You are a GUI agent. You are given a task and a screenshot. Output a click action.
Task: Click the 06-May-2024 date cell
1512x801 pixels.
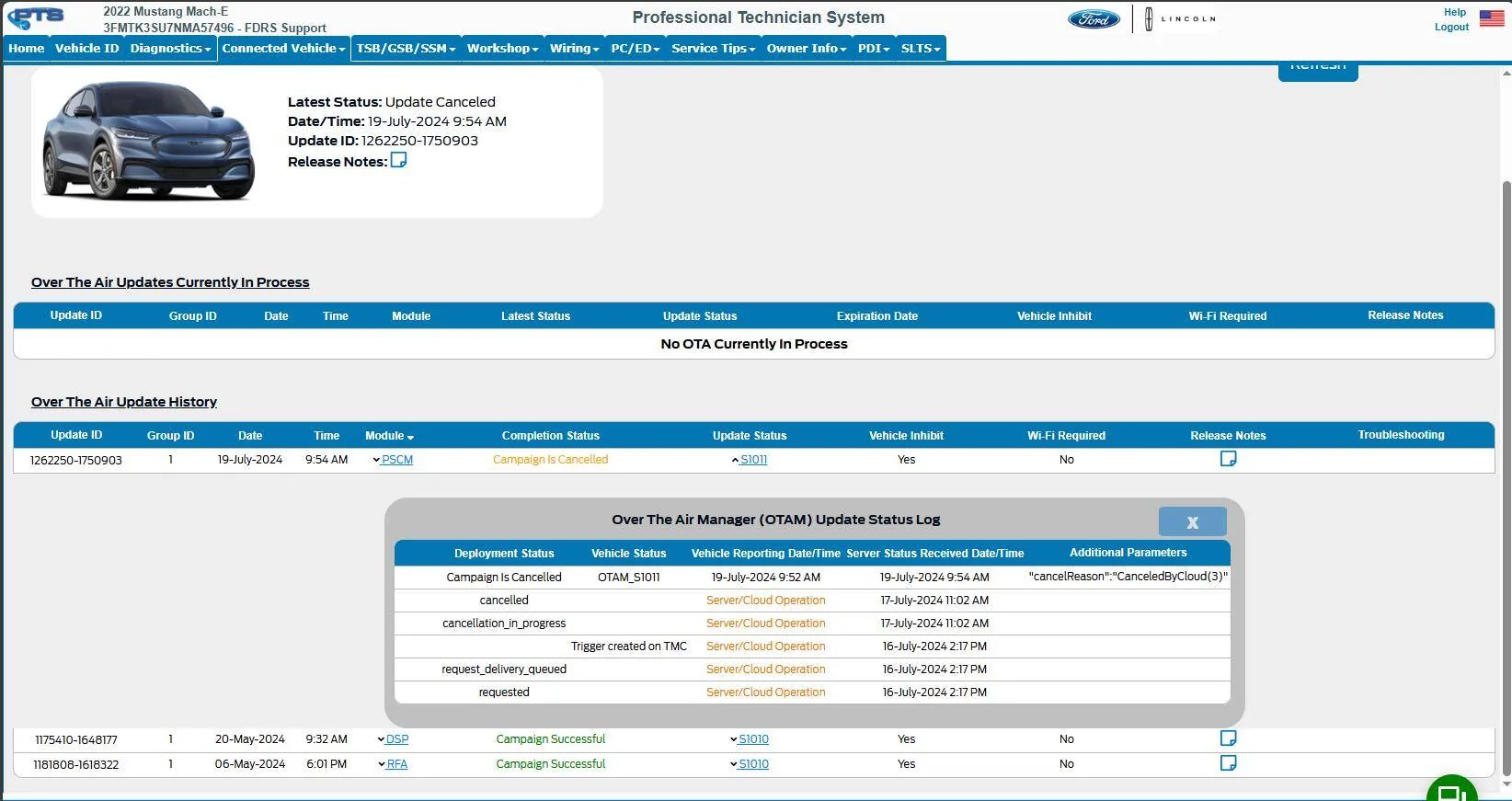tap(250, 764)
